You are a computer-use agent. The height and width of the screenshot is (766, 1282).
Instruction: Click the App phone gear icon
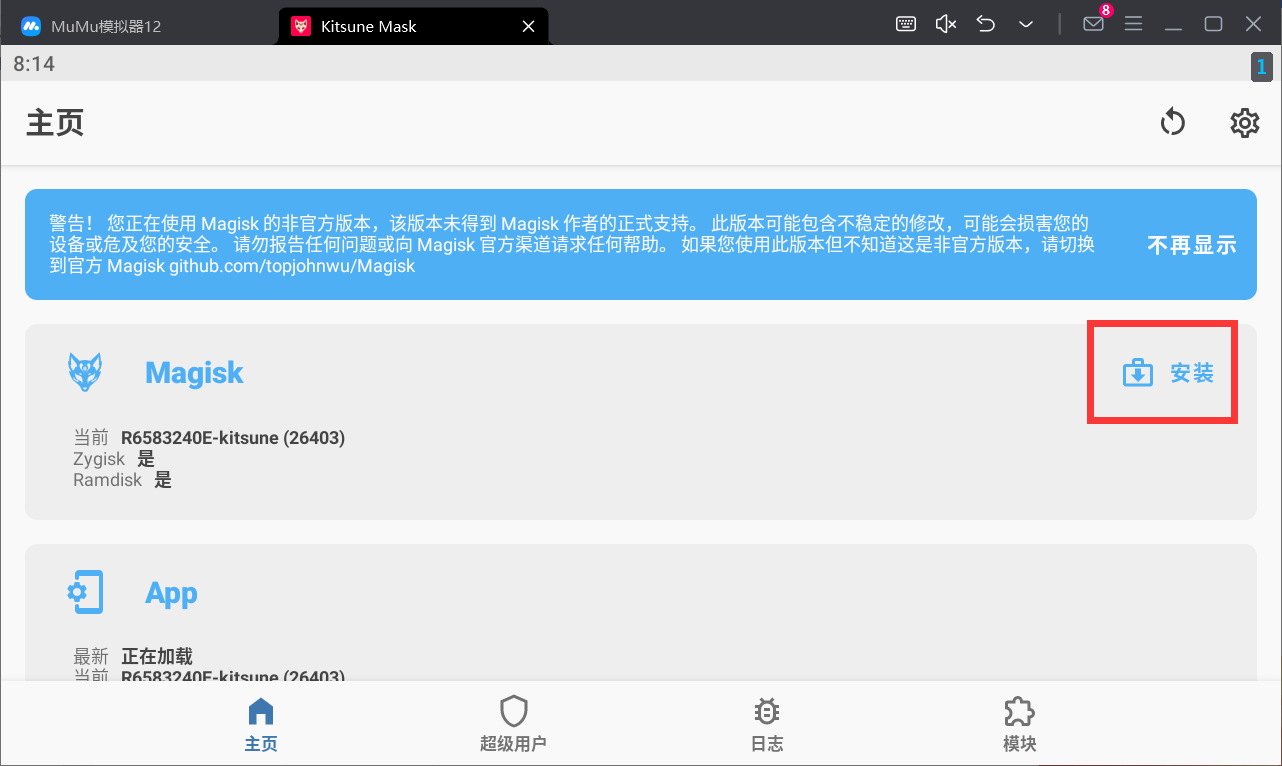pos(85,592)
